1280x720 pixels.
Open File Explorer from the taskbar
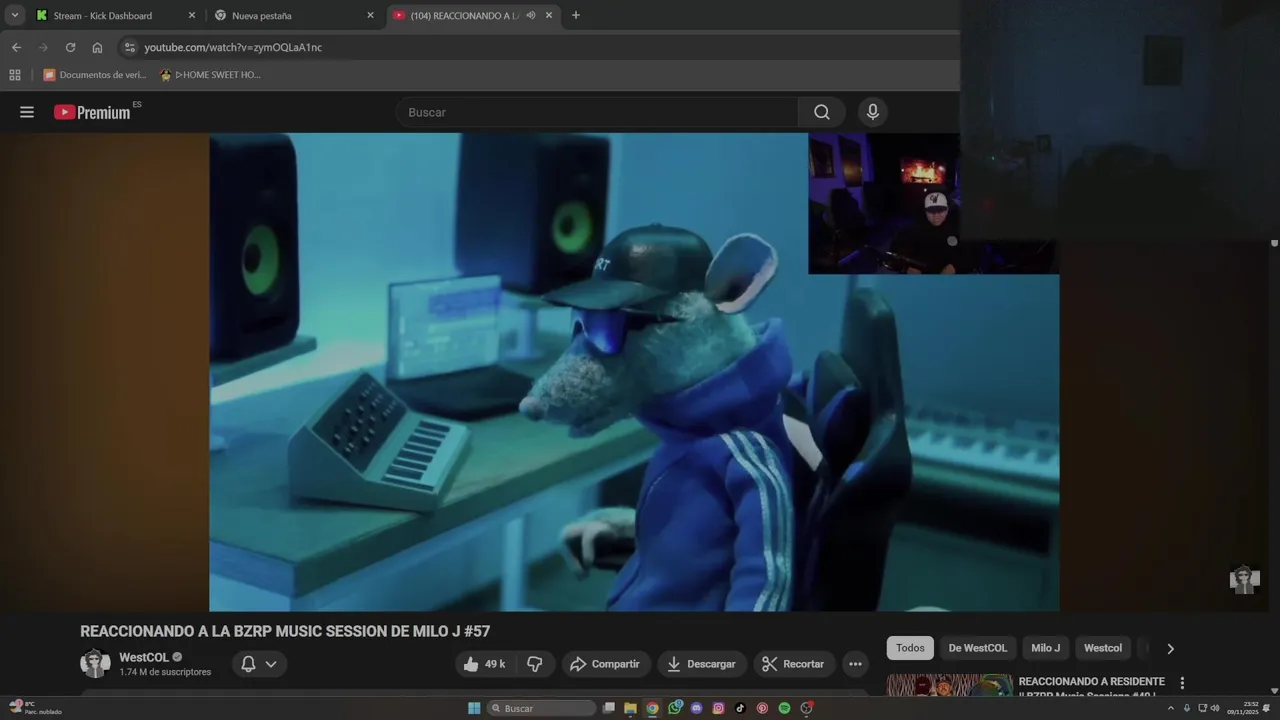(630, 708)
